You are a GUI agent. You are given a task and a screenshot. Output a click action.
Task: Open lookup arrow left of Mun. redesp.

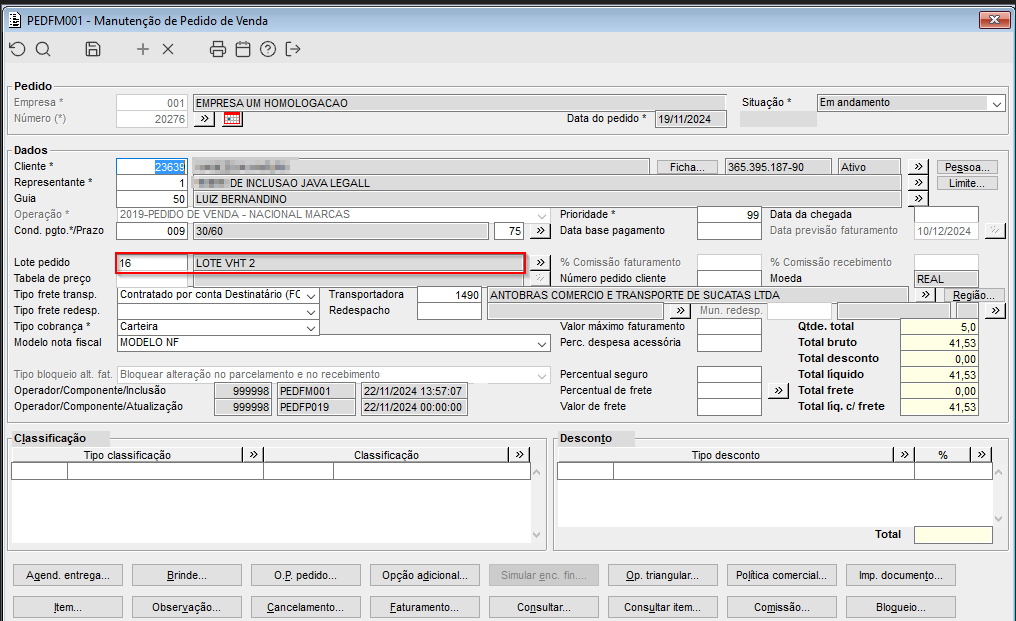click(x=680, y=310)
